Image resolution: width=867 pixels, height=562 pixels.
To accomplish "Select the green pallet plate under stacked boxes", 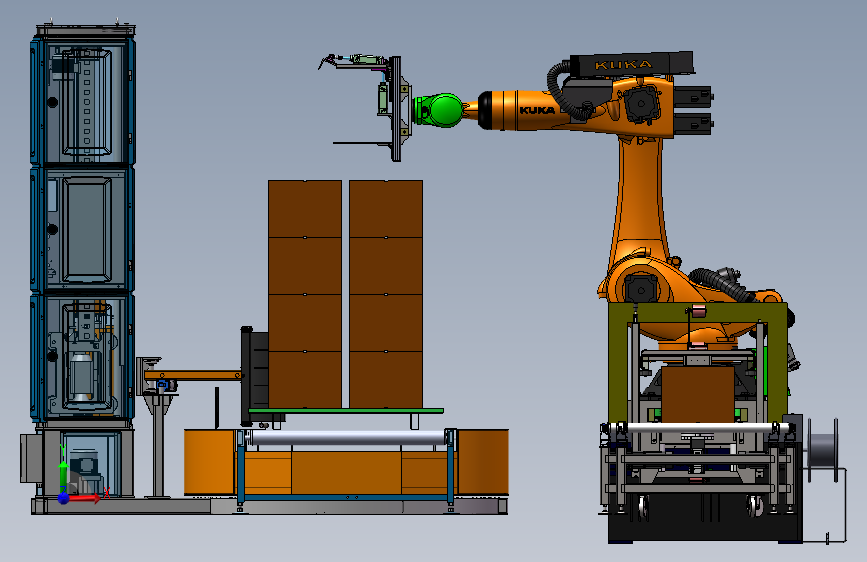I will (x=346, y=410).
